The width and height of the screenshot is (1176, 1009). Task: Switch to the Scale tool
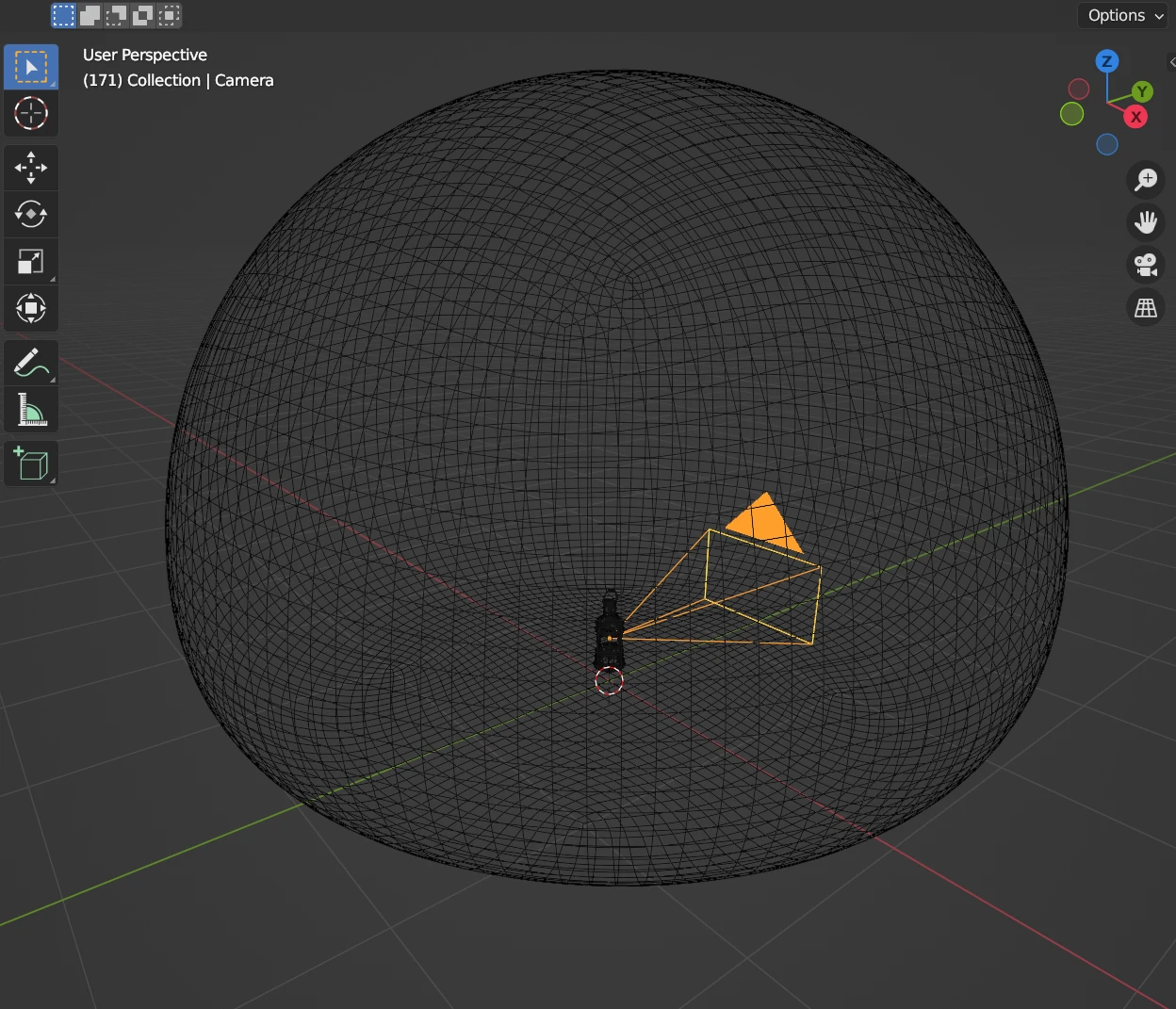pos(31,262)
